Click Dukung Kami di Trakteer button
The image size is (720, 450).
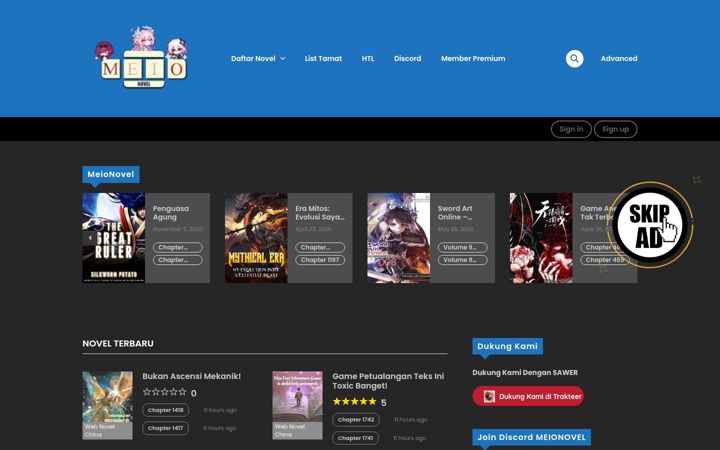[528, 396]
